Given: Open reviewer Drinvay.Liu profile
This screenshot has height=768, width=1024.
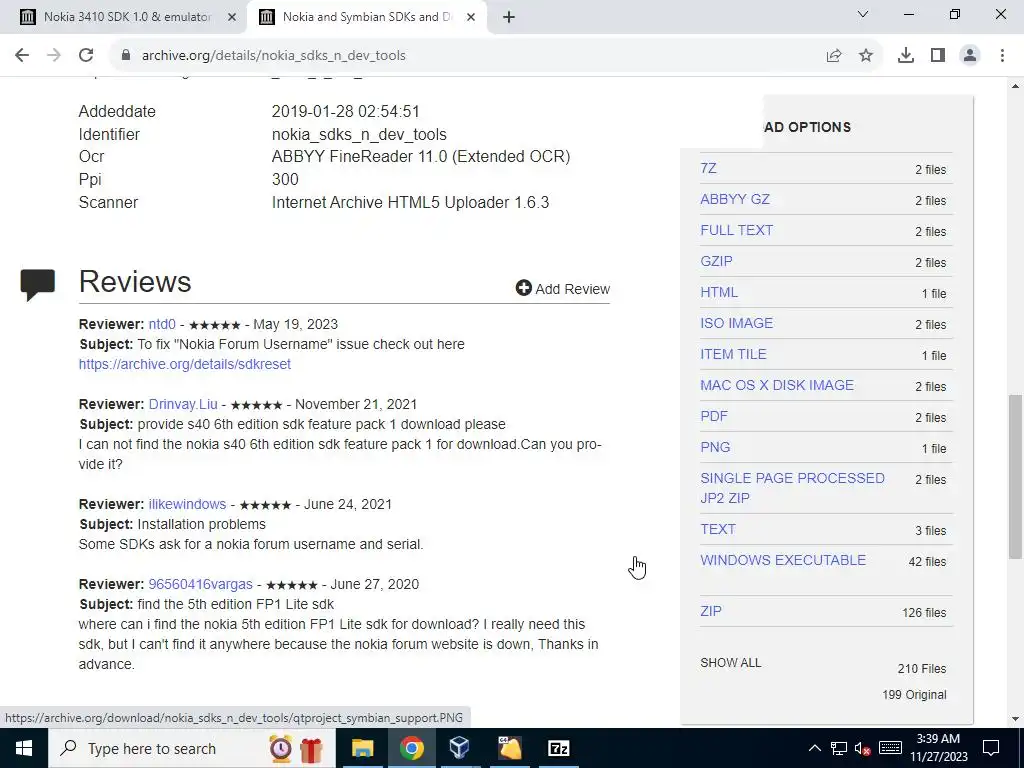Looking at the screenshot, I should point(183,404).
